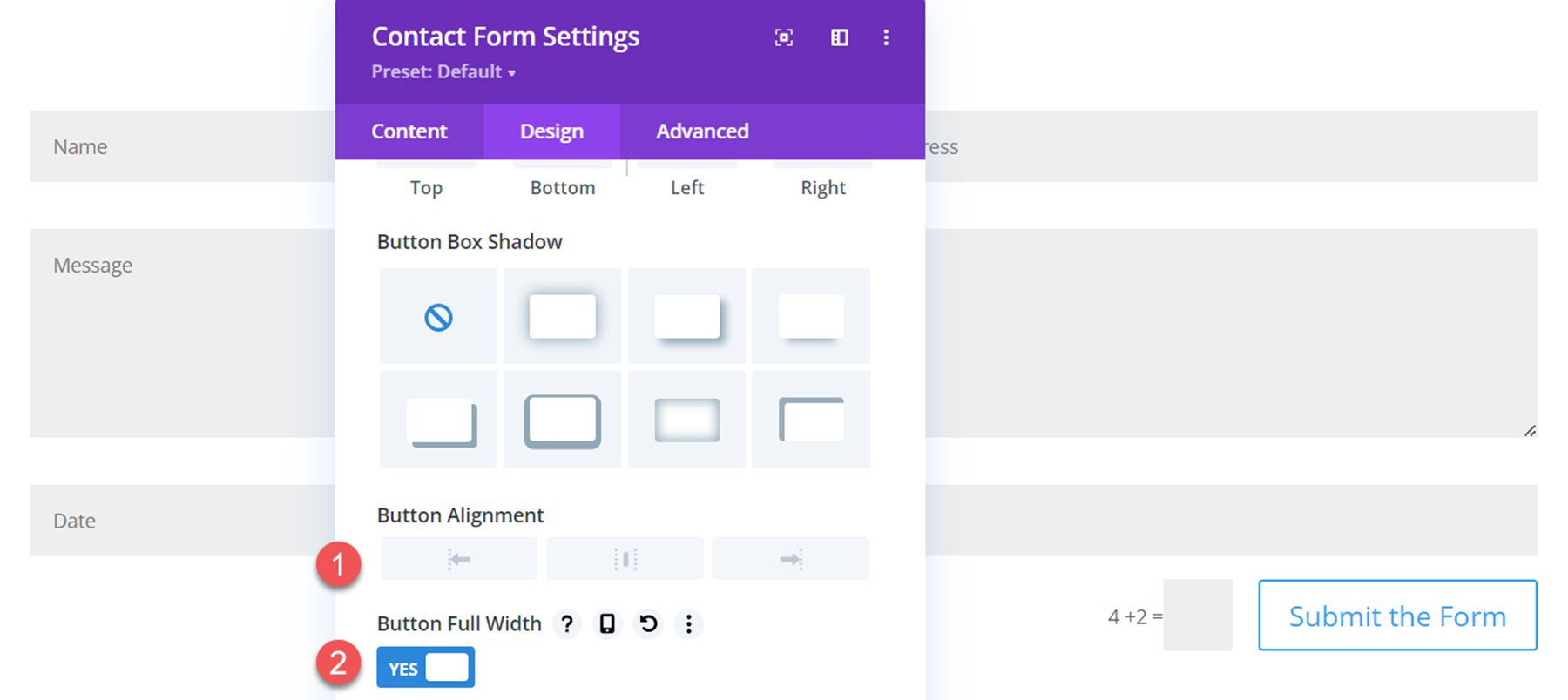The width and height of the screenshot is (1568, 700).
Task: Toggle Button Full Width switch off
Action: click(425, 668)
